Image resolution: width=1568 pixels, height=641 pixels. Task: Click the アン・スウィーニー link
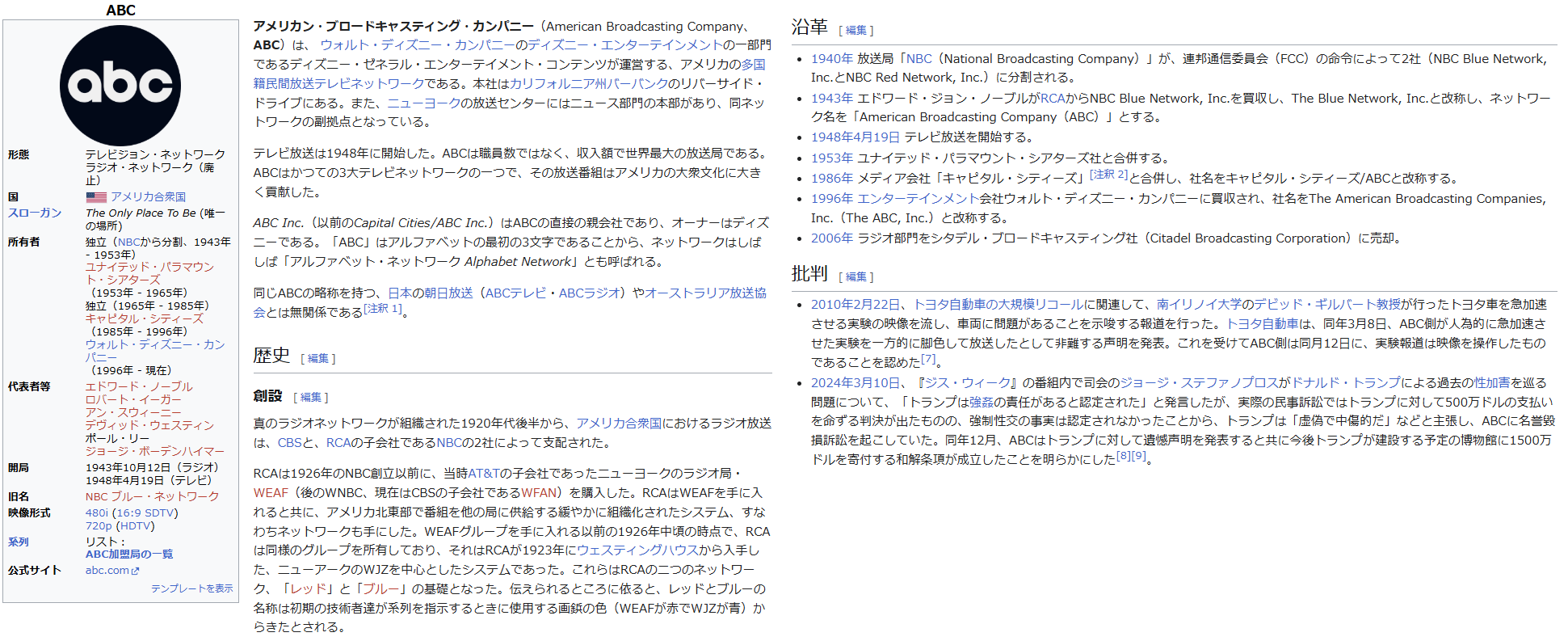pyautogui.click(x=133, y=412)
